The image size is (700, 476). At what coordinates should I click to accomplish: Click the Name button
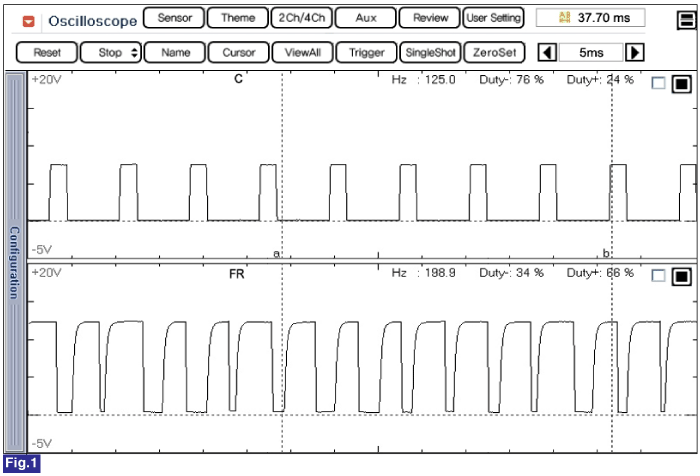[x=175, y=53]
